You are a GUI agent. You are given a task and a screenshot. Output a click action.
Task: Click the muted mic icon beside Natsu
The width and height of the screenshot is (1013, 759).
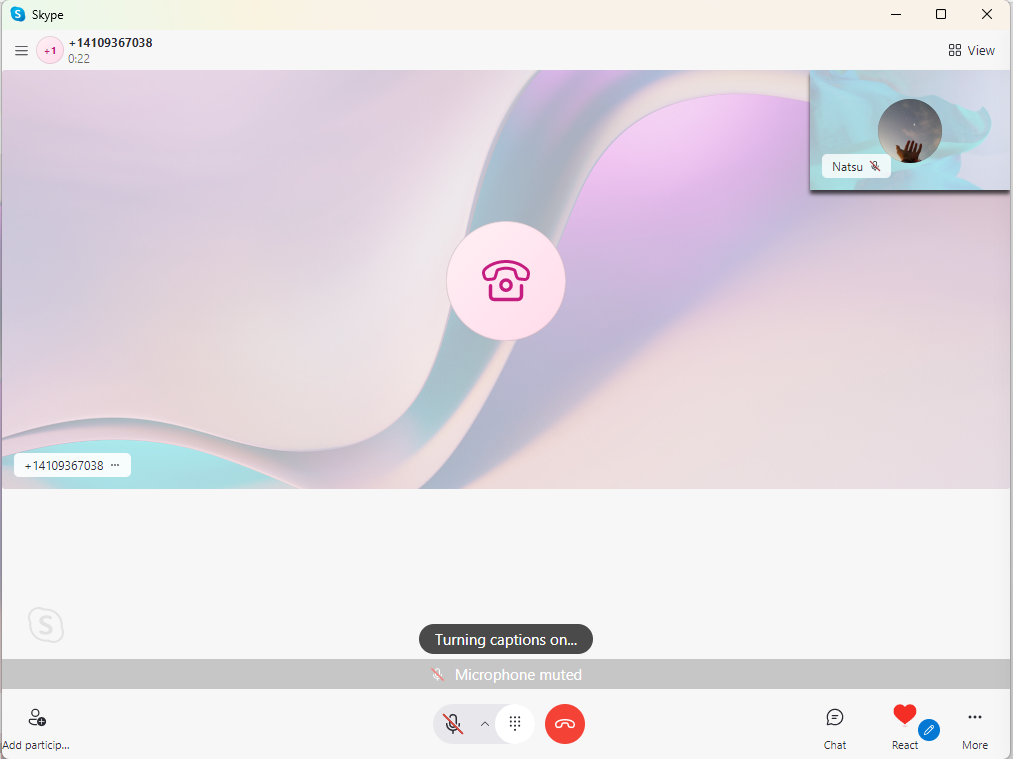(875, 166)
